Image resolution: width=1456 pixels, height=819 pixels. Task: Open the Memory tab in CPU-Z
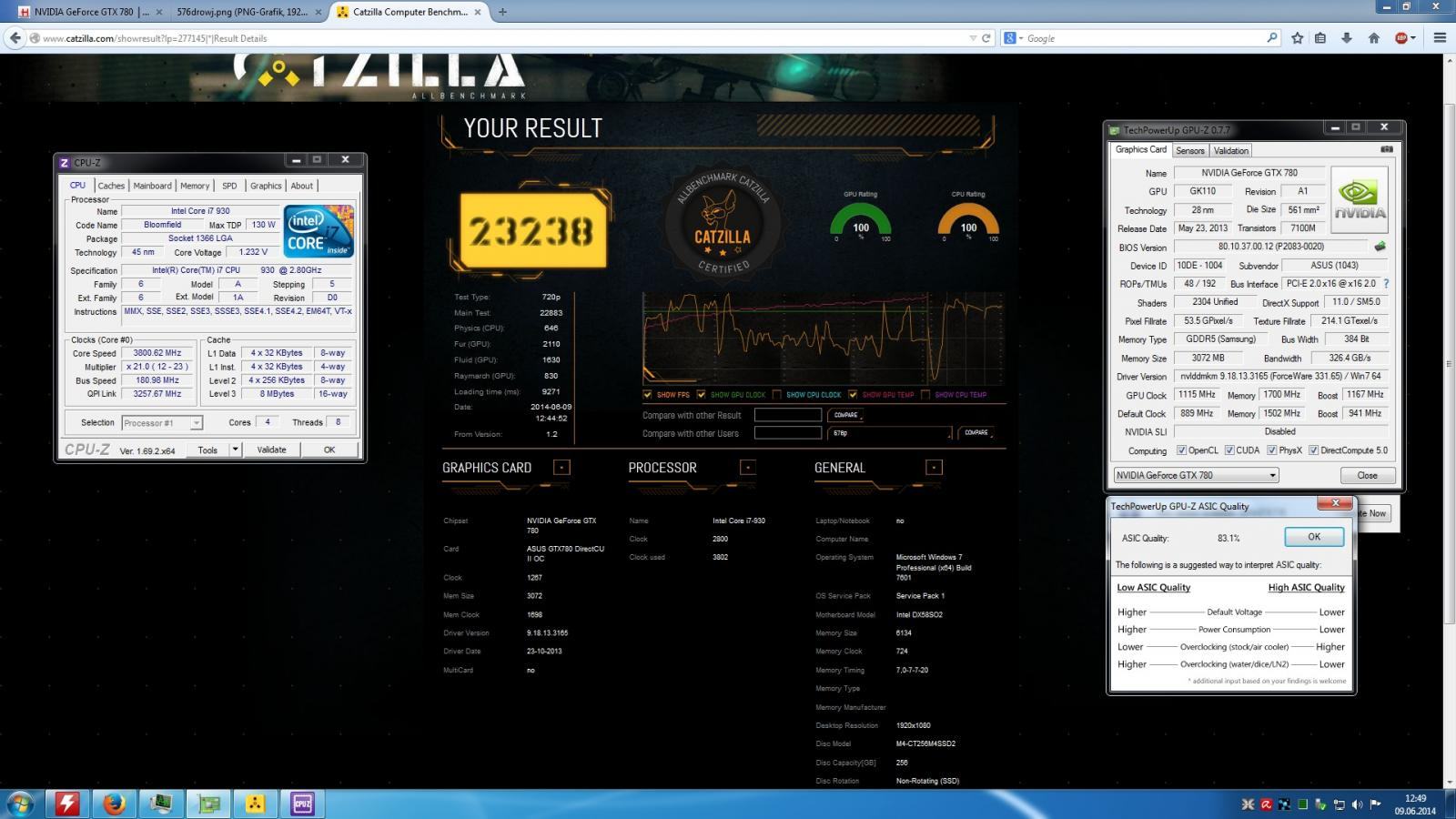pos(195,186)
